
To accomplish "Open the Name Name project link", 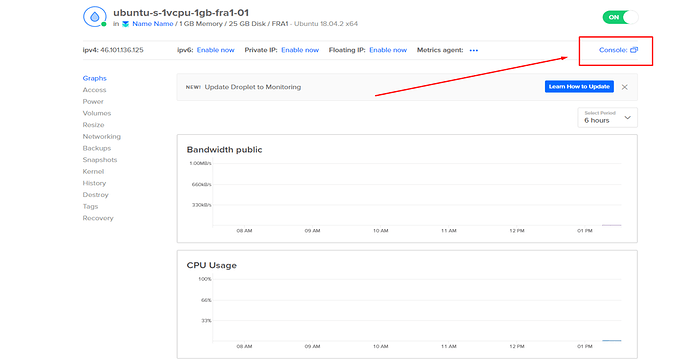I will [153, 24].
